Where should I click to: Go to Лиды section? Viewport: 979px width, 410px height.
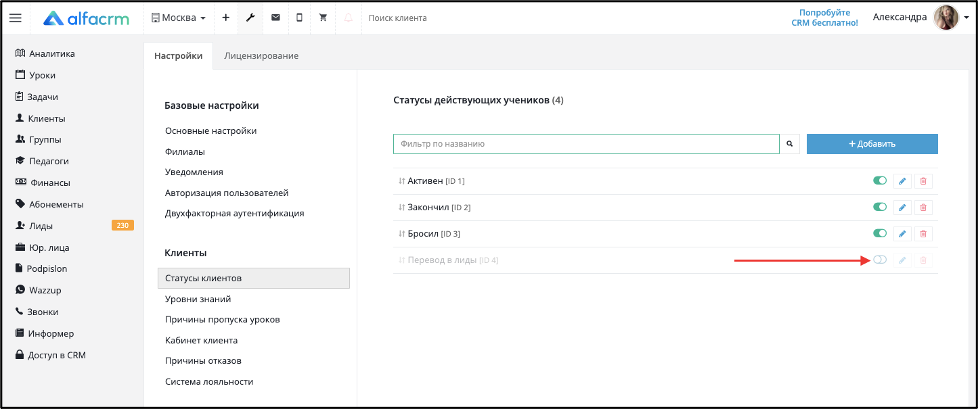34,226
